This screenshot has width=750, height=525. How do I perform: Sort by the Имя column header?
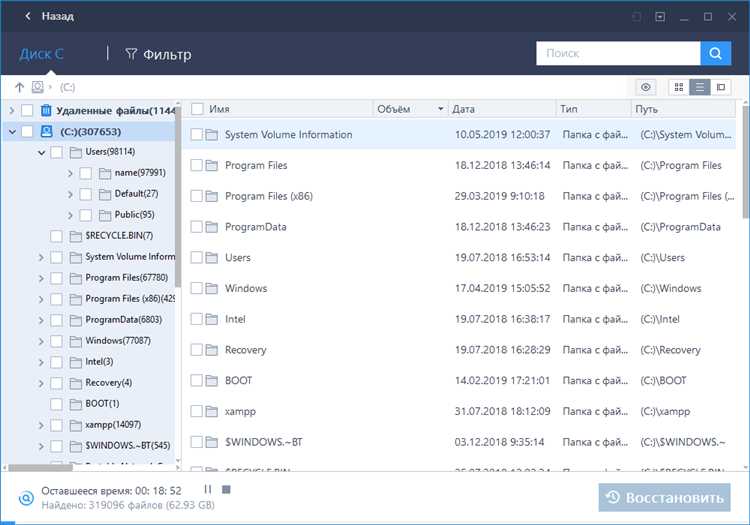(219, 109)
